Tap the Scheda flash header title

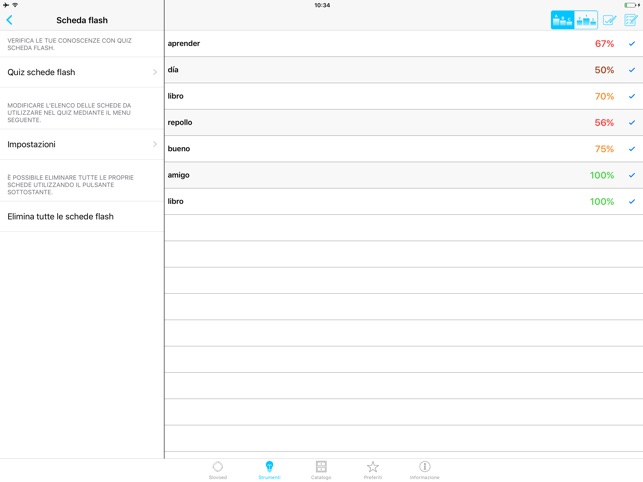point(82,20)
